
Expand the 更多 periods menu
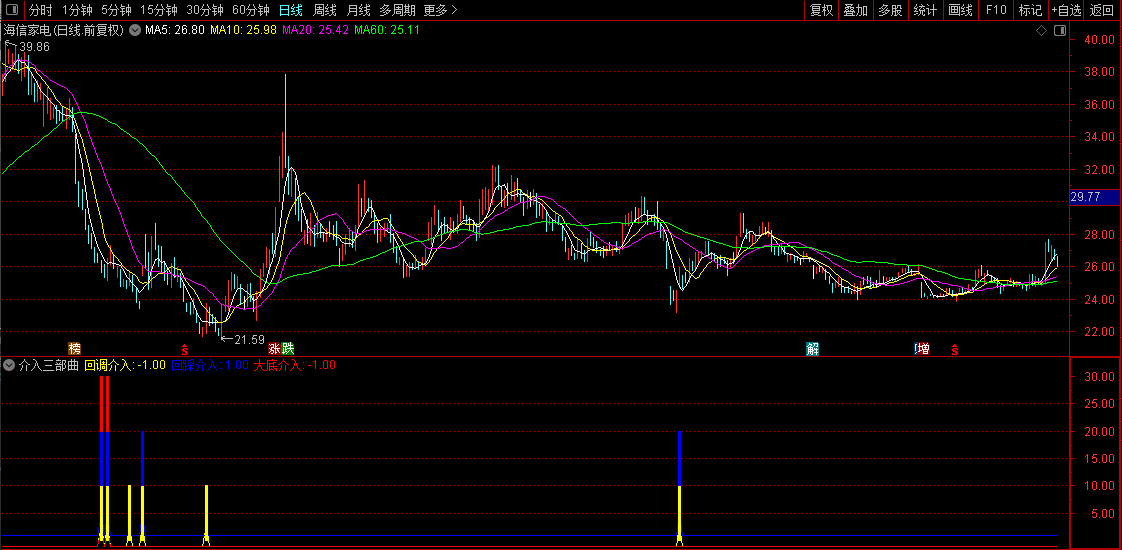[440, 10]
